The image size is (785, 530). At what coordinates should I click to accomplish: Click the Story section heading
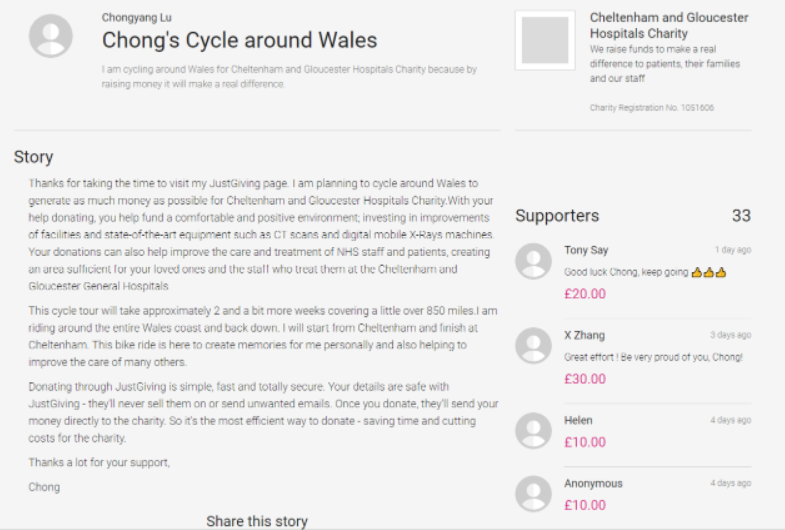(x=34, y=157)
